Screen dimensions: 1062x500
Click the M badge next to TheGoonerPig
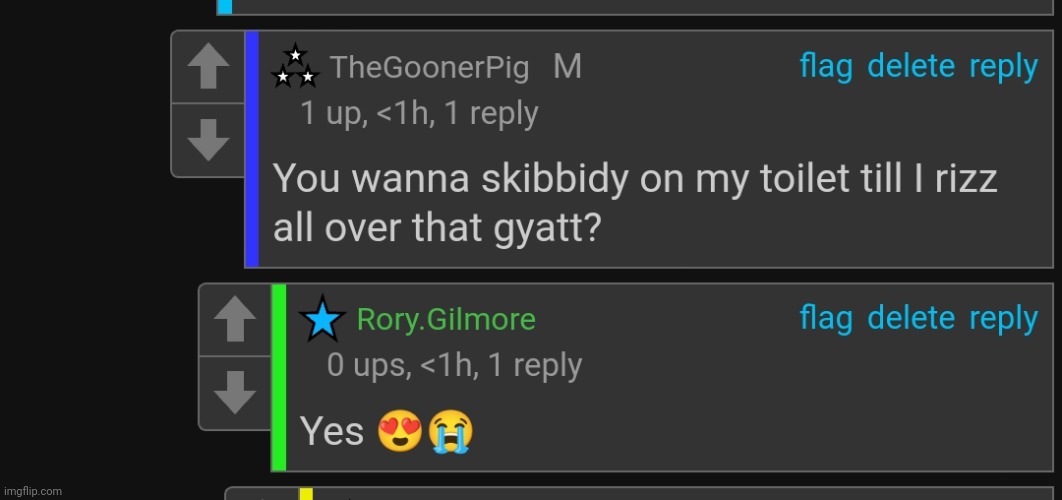pyautogui.click(x=567, y=67)
